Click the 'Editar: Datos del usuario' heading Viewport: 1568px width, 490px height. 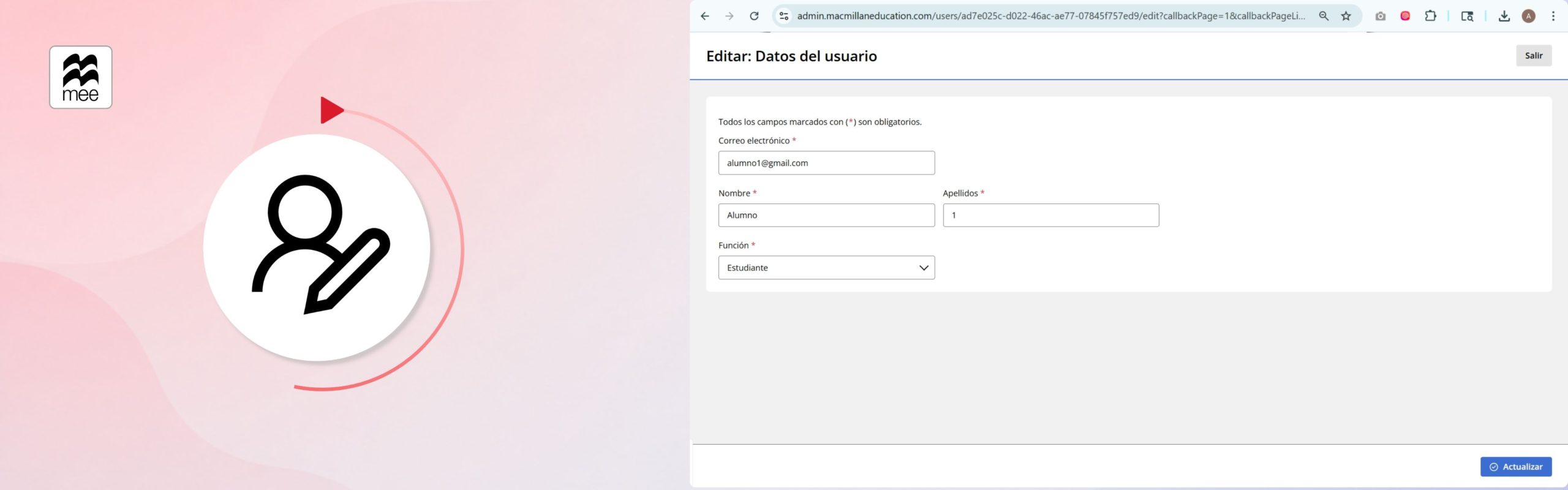tap(791, 56)
